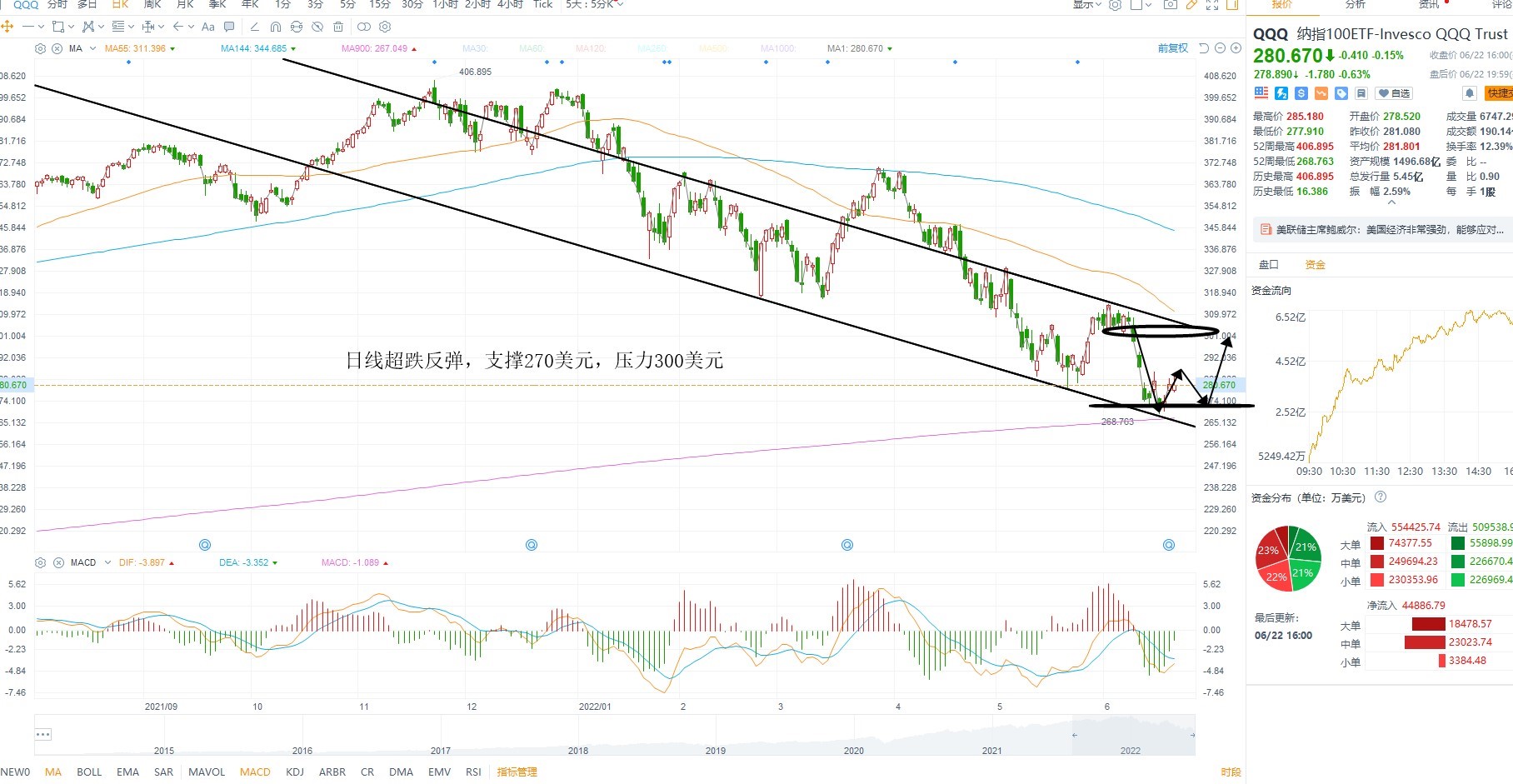Image resolution: width=1513 pixels, height=784 pixels.
Task: Click 前复权 price adjustment button
Action: pos(1173,48)
